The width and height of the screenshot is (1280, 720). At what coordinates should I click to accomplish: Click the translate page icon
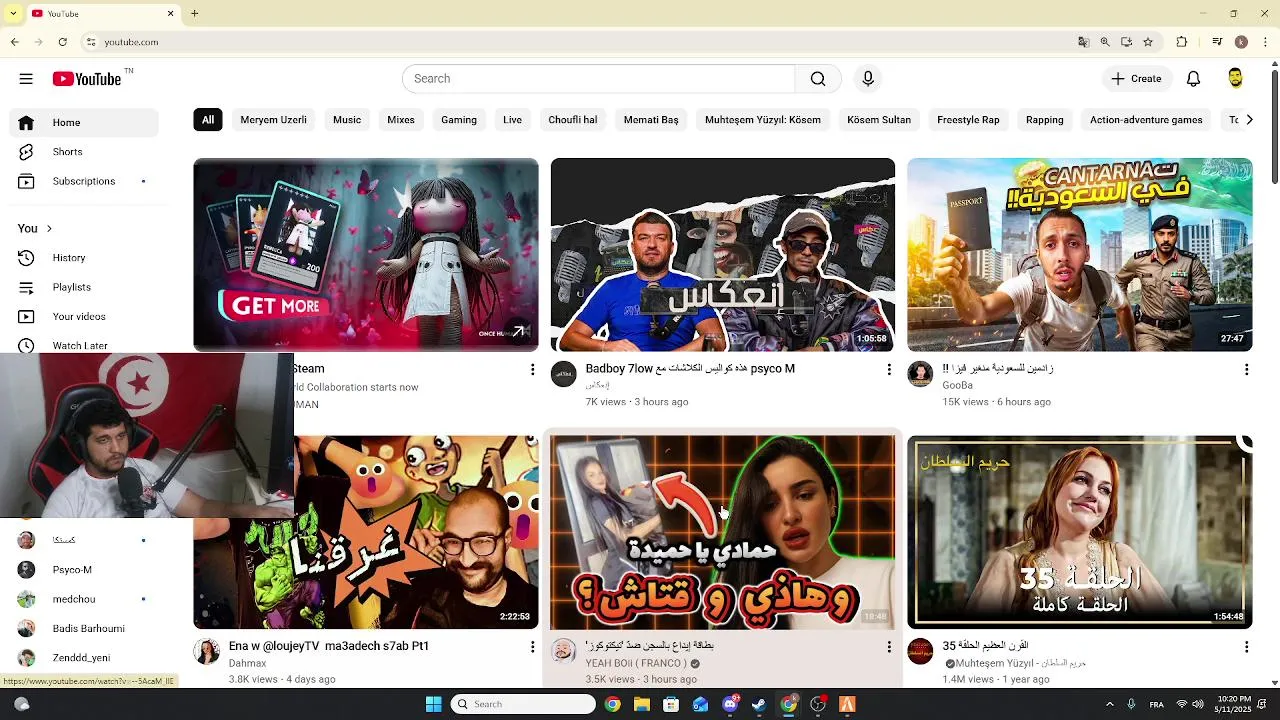[1083, 42]
